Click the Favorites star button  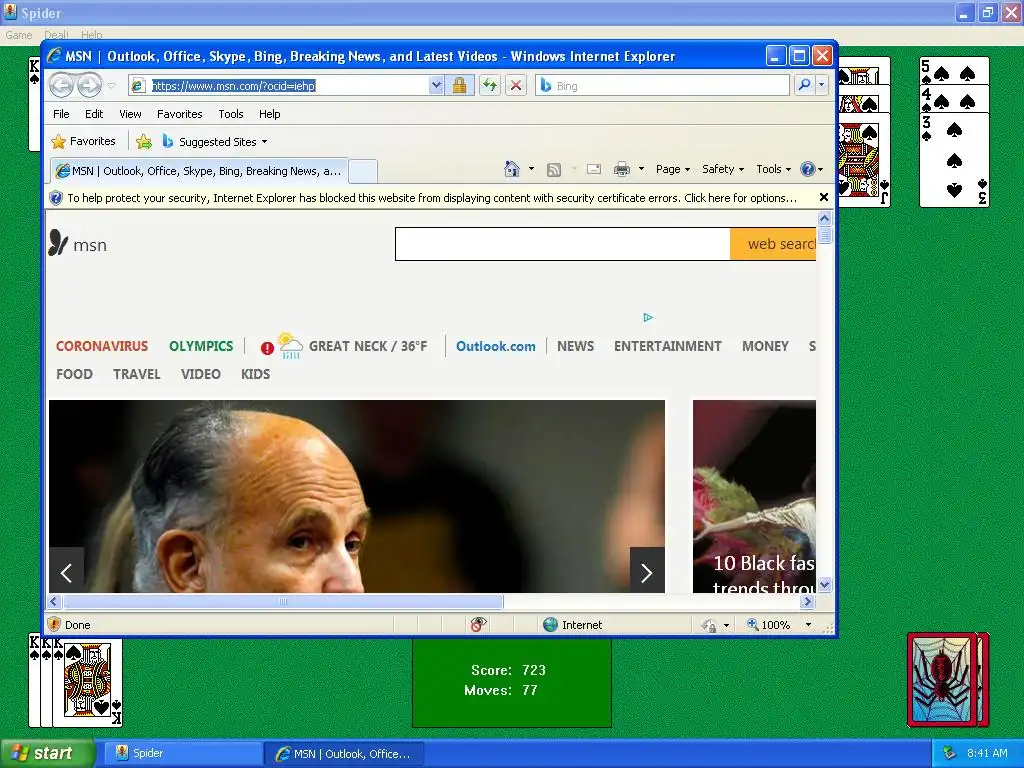pos(83,141)
